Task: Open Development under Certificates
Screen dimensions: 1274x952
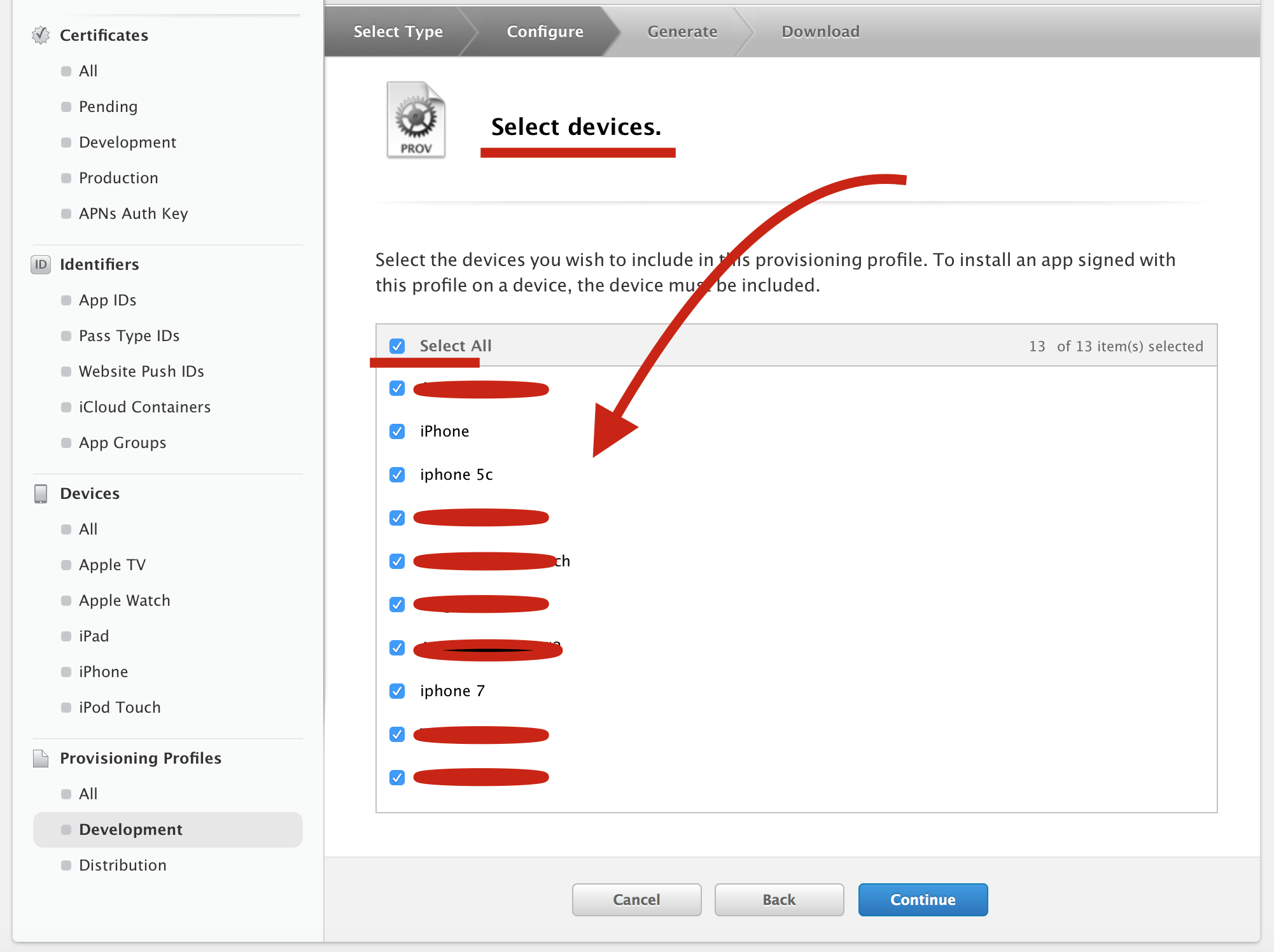Action: point(127,142)
